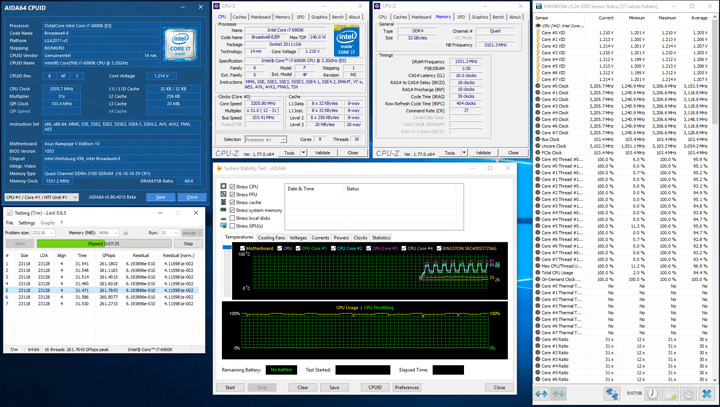Open the Processor #1 selection dropdown in CPU-Z
Image resolution: width=720 pixels, height=407 pixels.
[x=266, y=140]
